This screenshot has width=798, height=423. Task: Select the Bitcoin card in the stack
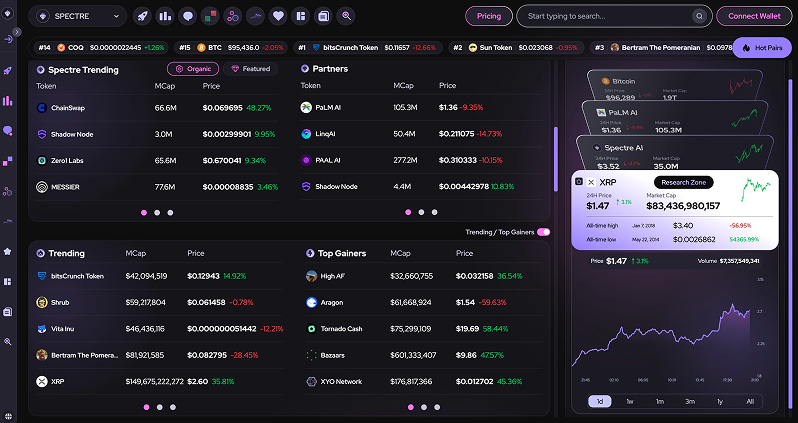click(x=675, y=84)
